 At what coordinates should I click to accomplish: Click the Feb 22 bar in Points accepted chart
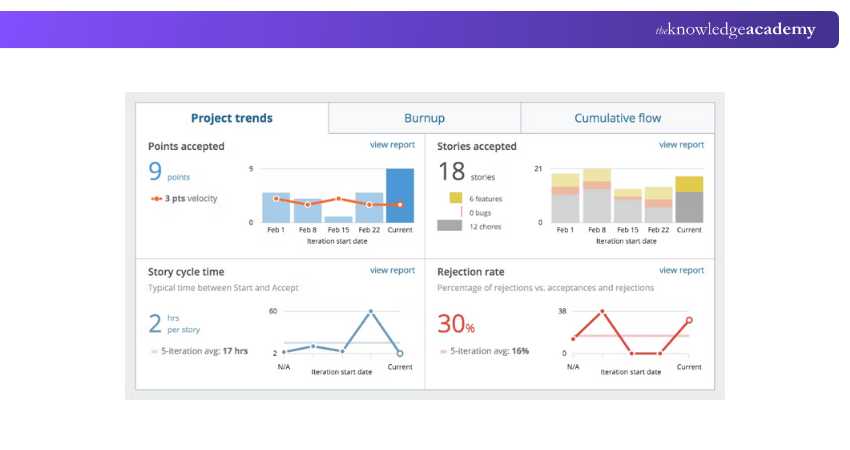tap(369, 208)
